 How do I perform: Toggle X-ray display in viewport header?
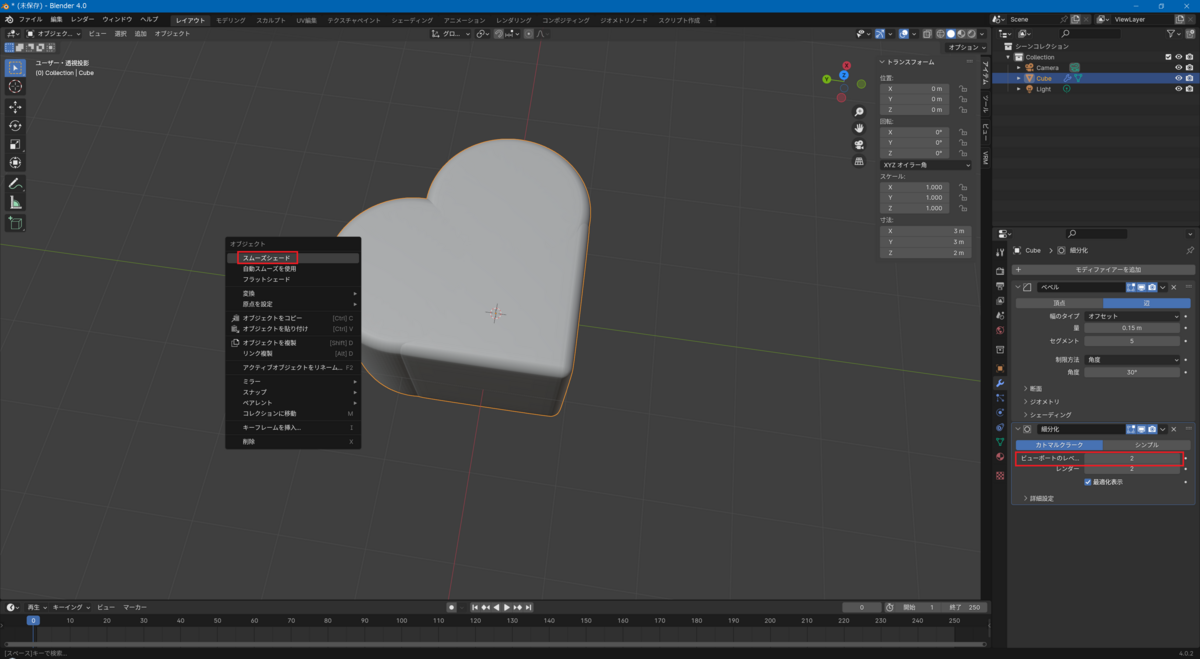(x=925, y=33)
